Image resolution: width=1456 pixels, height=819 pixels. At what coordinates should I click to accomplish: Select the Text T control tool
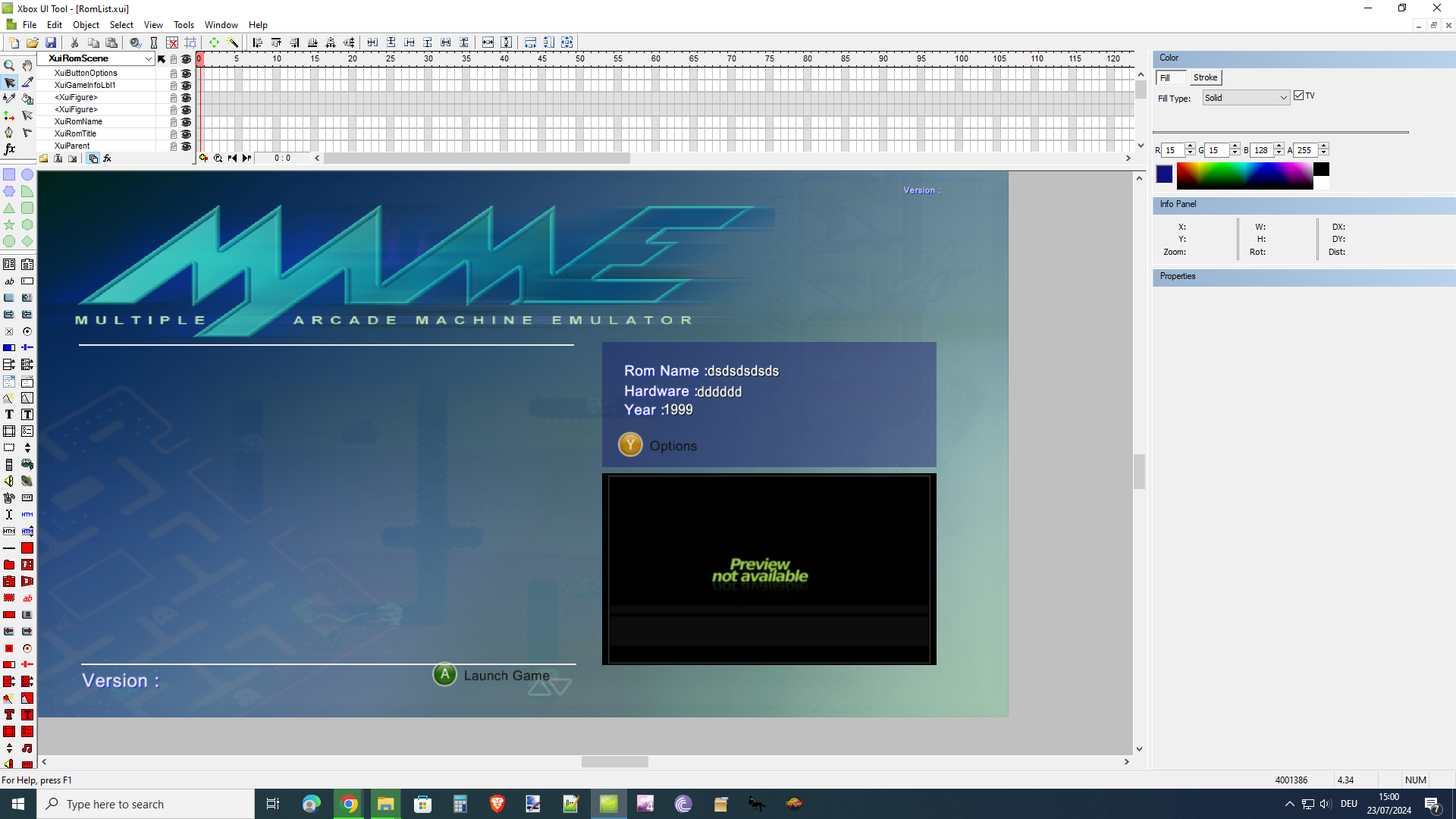pos(9,415)
